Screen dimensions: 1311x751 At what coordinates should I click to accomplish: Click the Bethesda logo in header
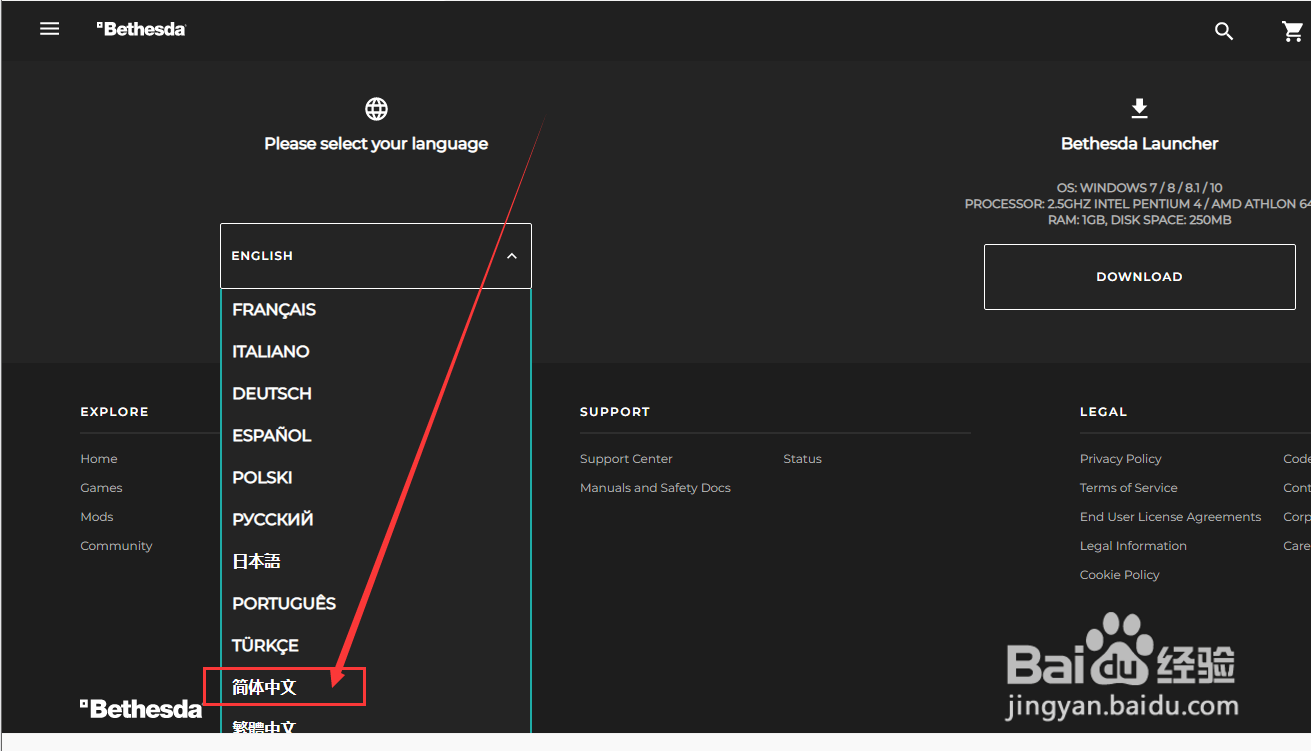pyautogui.click(x=141, y=29)
